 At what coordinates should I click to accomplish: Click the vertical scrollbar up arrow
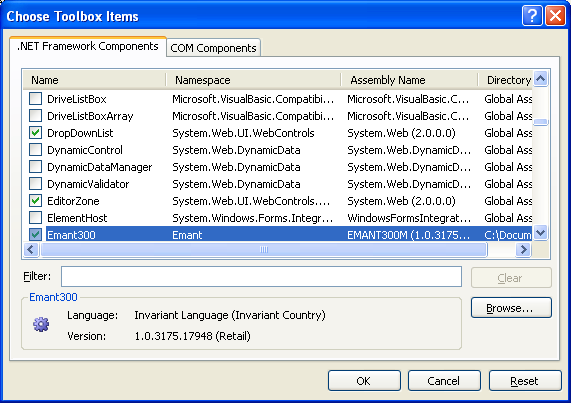541,79
